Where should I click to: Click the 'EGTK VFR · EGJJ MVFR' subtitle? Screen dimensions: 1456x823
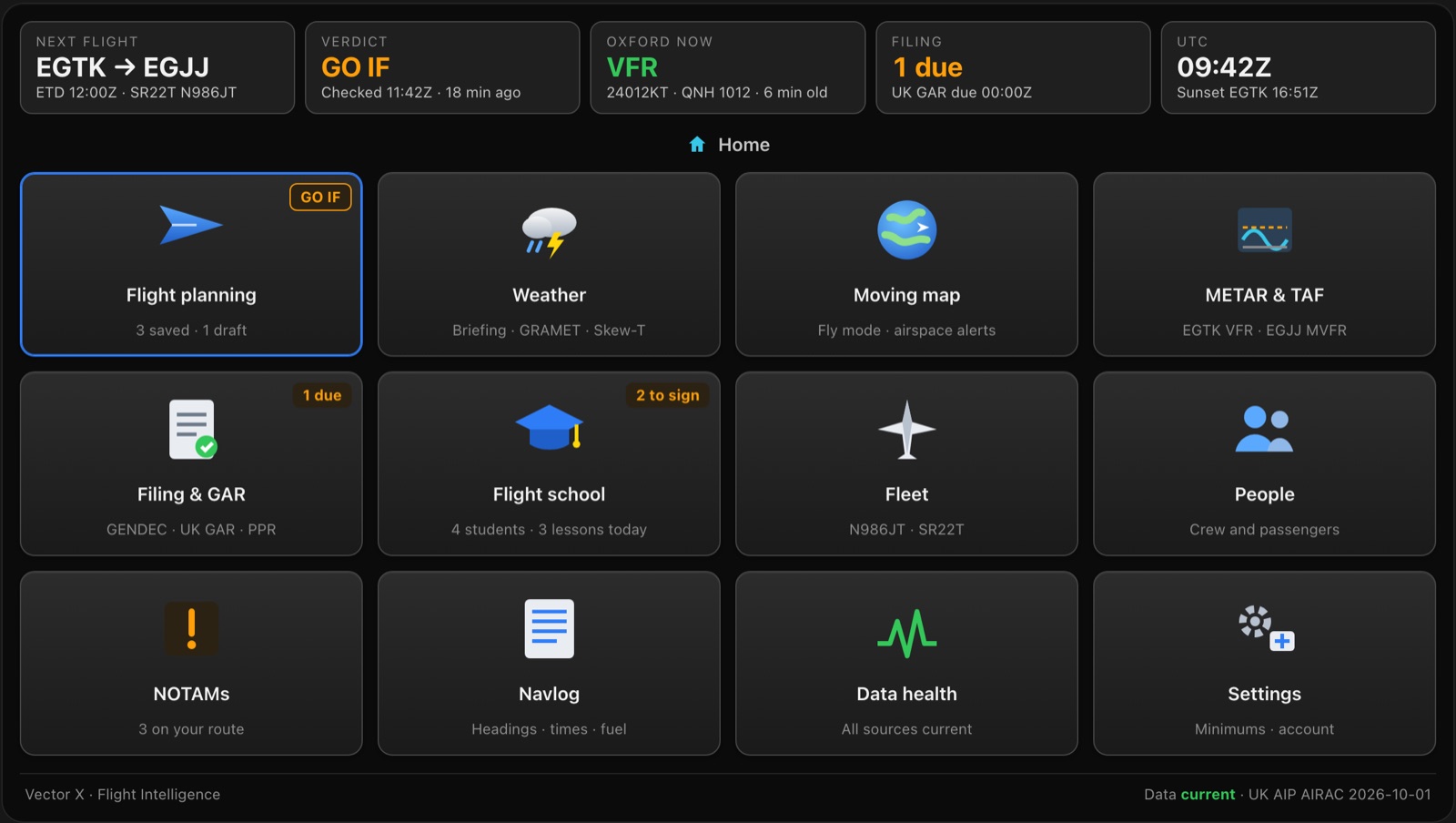click(1264, 330)
